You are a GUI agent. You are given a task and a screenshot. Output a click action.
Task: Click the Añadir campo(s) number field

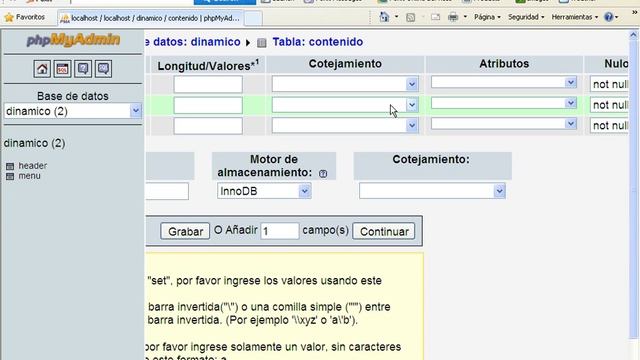(x=280, y=231)
